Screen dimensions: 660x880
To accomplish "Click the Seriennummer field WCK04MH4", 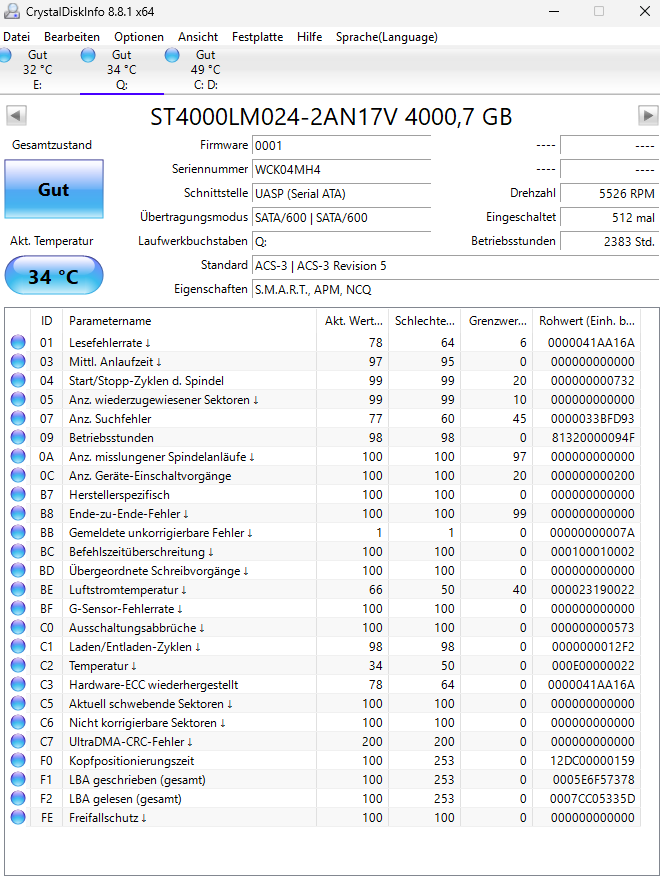I will [x=341, y=170].
